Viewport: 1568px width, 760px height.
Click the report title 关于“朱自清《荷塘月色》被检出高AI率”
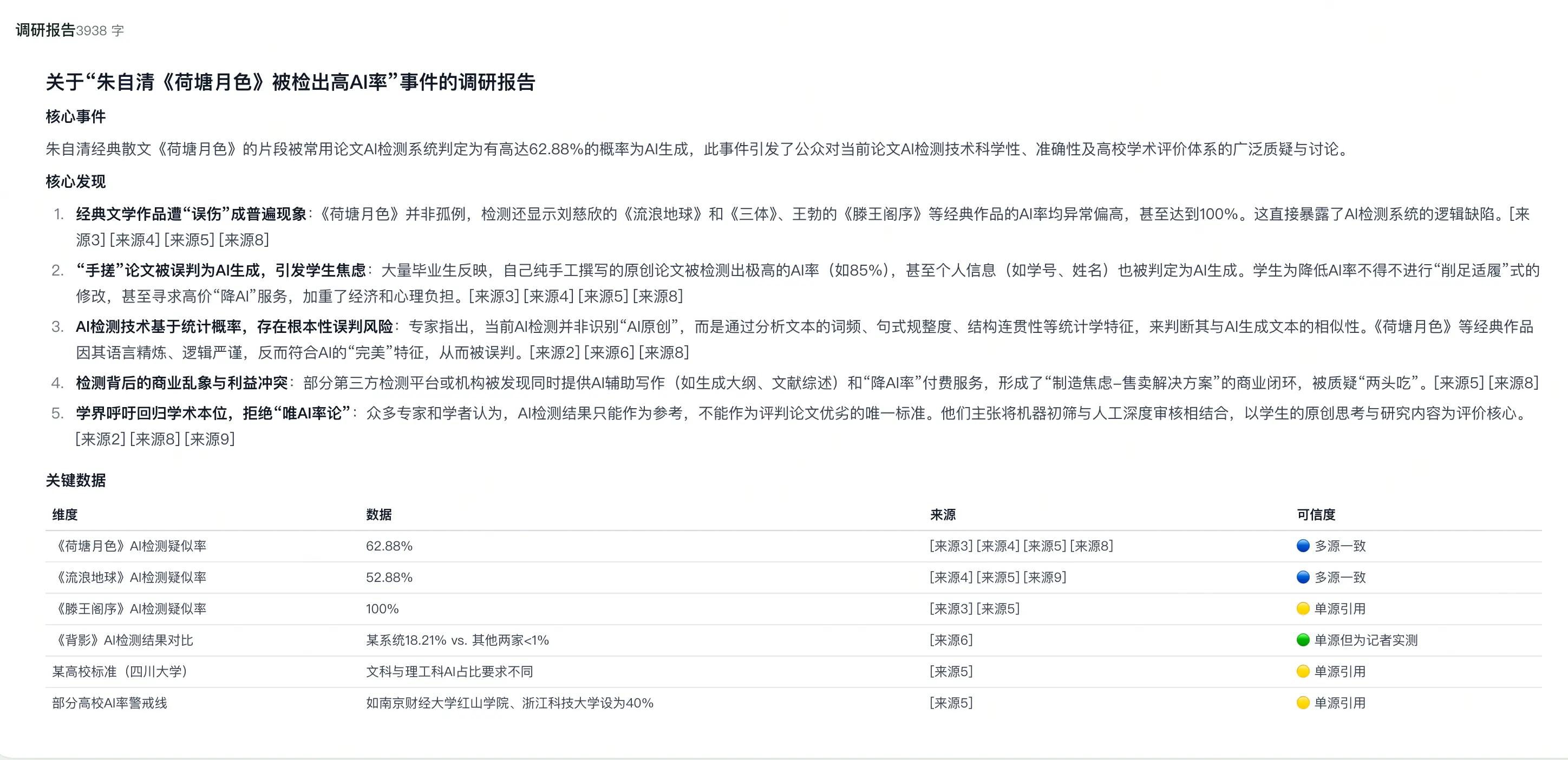290,82
